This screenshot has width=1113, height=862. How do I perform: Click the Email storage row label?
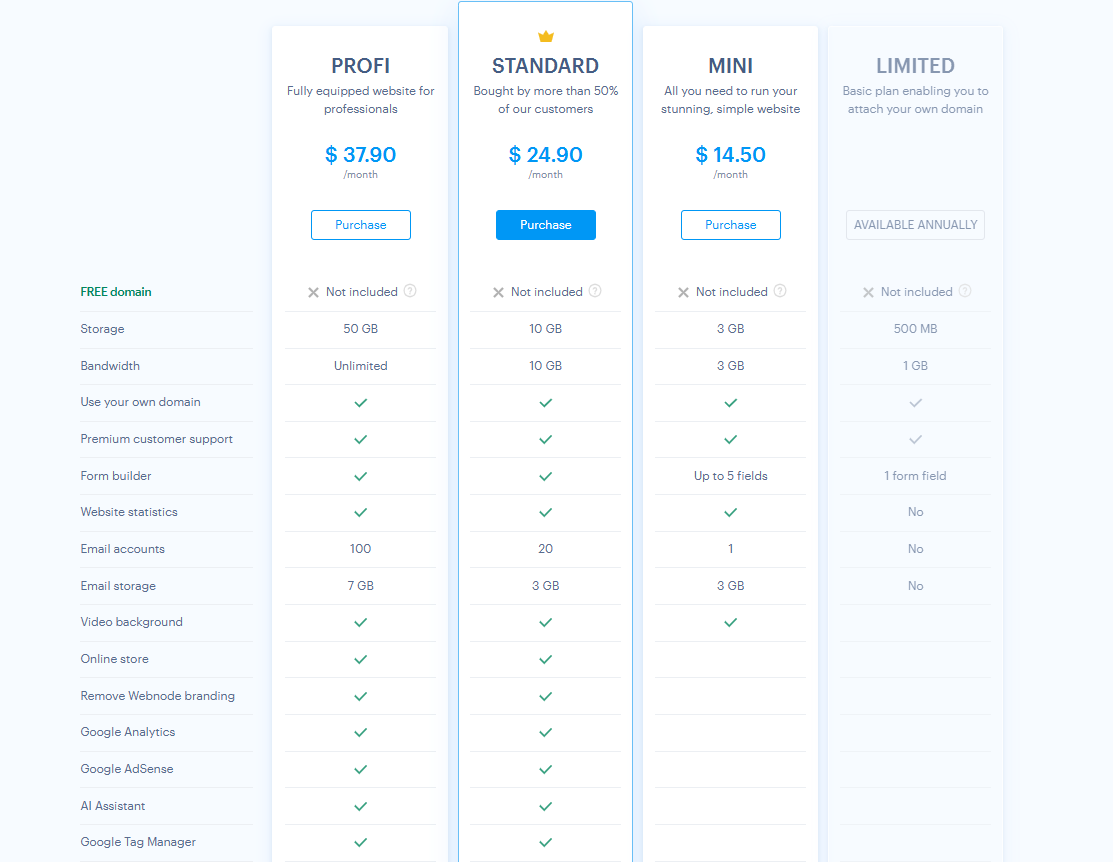118,586
